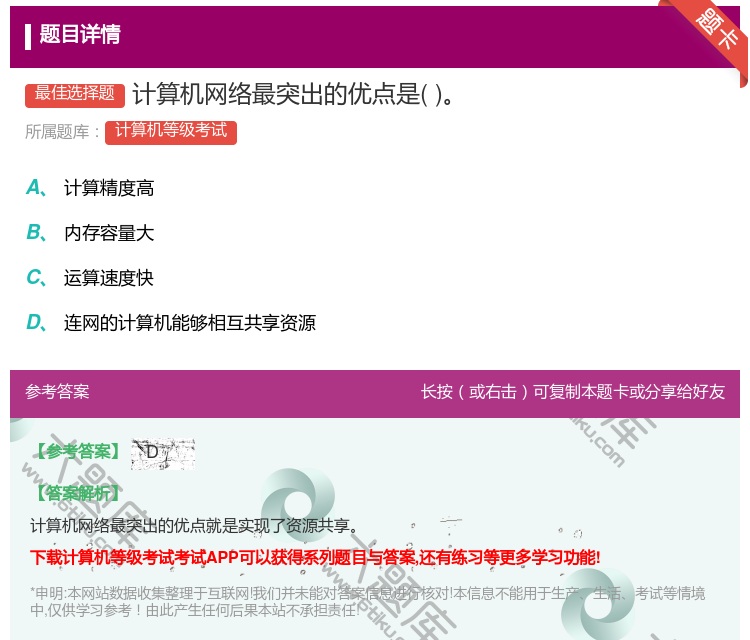This screenshot has height=640, width=750.
Task: Open the 计算机等级考试 question bank tag
Action: (x=171, y=132)
